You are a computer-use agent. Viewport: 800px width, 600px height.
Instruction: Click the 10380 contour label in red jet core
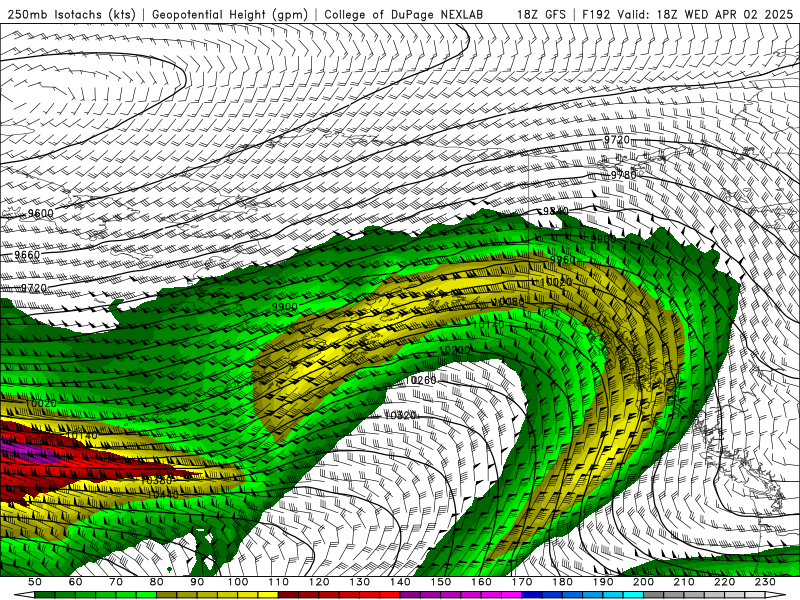tap(156, 481)
